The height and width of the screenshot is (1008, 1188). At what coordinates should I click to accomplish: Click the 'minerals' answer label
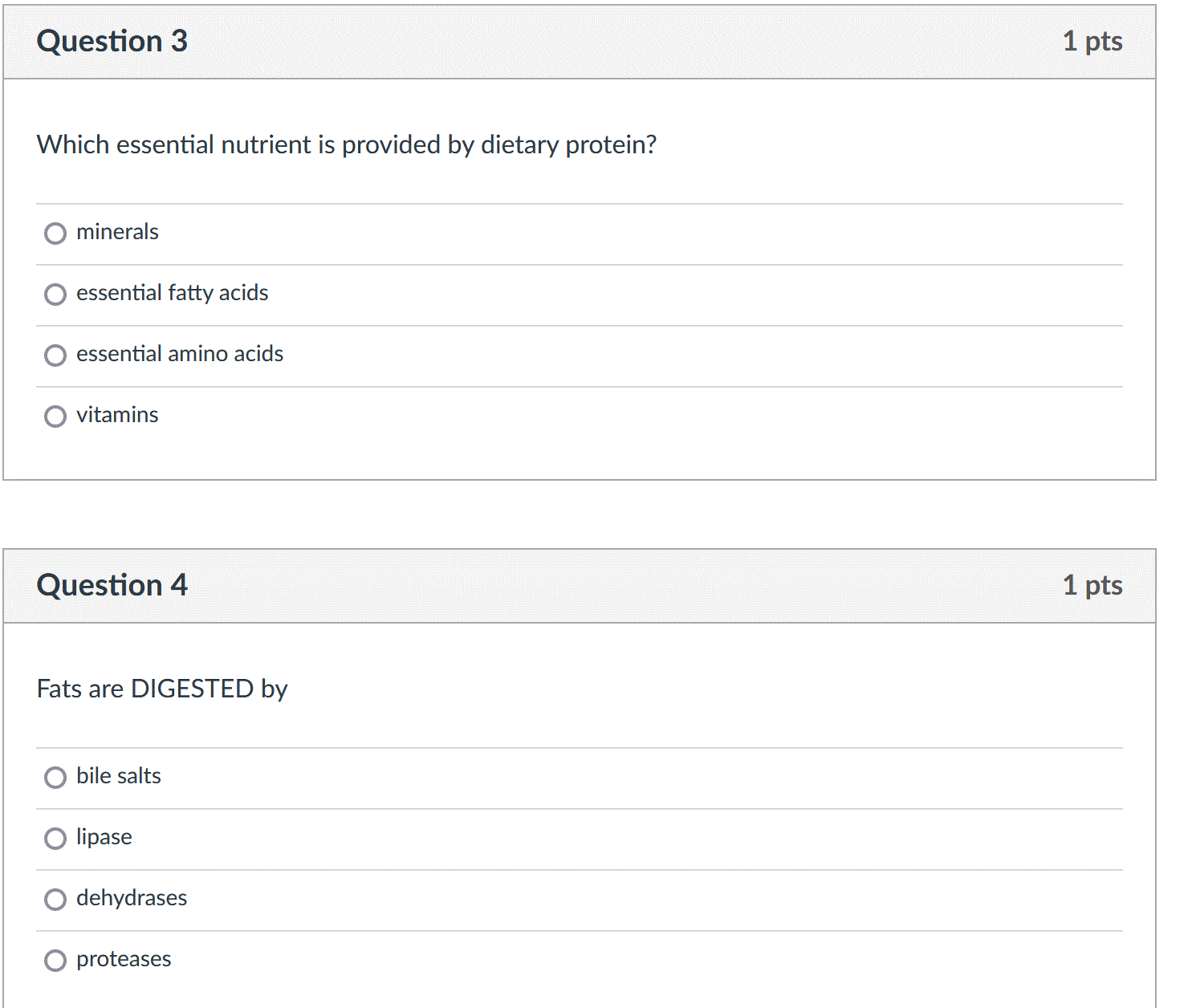[x=117, y=232]
